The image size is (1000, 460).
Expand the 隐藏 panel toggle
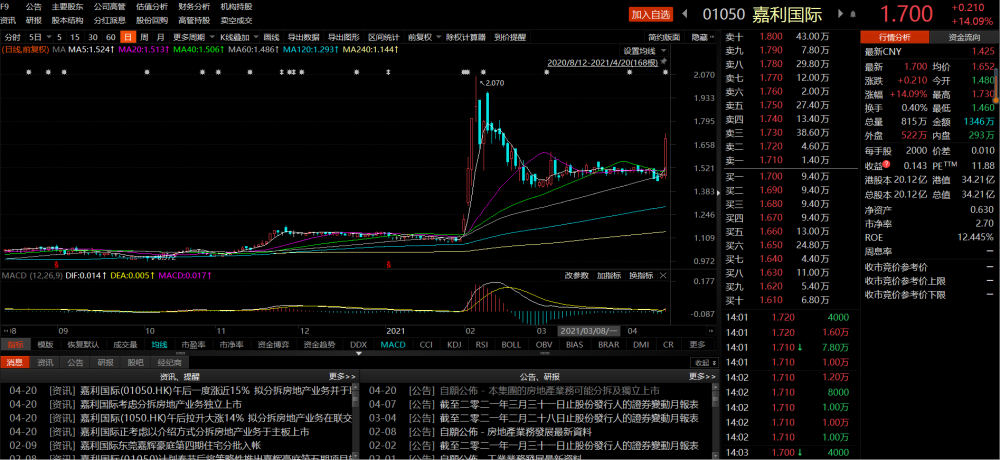click(x=703, y=37)
